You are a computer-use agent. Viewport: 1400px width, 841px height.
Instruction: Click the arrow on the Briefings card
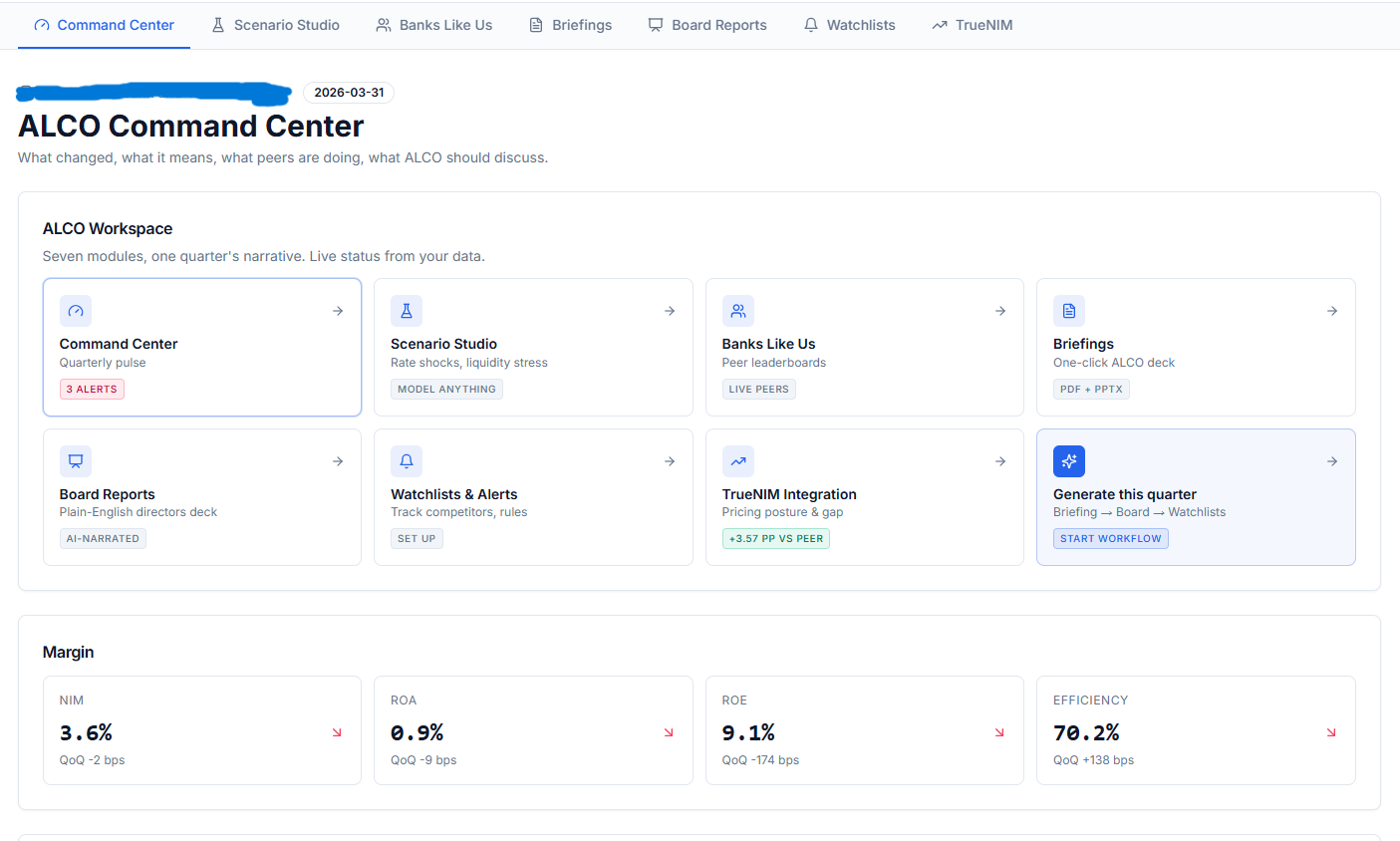[x=1332, y=311]
